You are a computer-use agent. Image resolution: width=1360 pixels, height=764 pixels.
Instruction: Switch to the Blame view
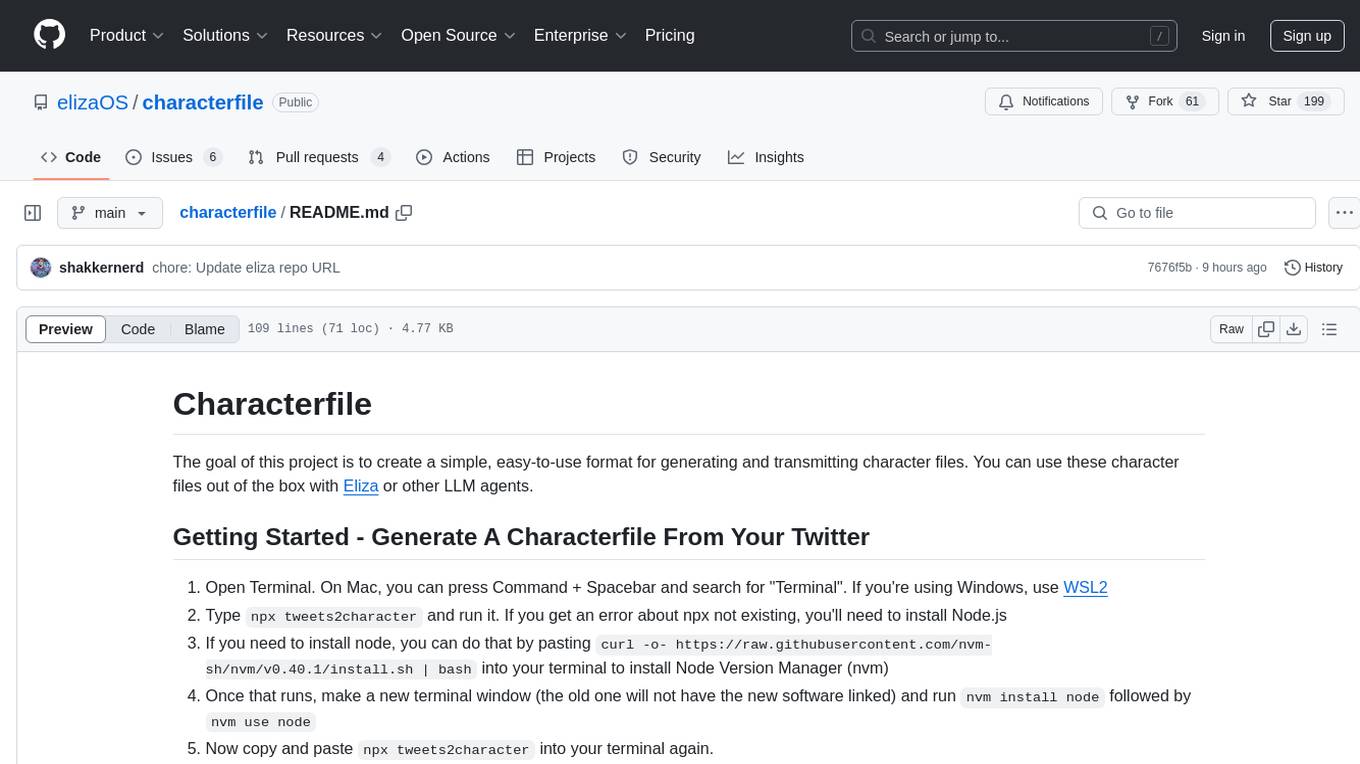204,329
